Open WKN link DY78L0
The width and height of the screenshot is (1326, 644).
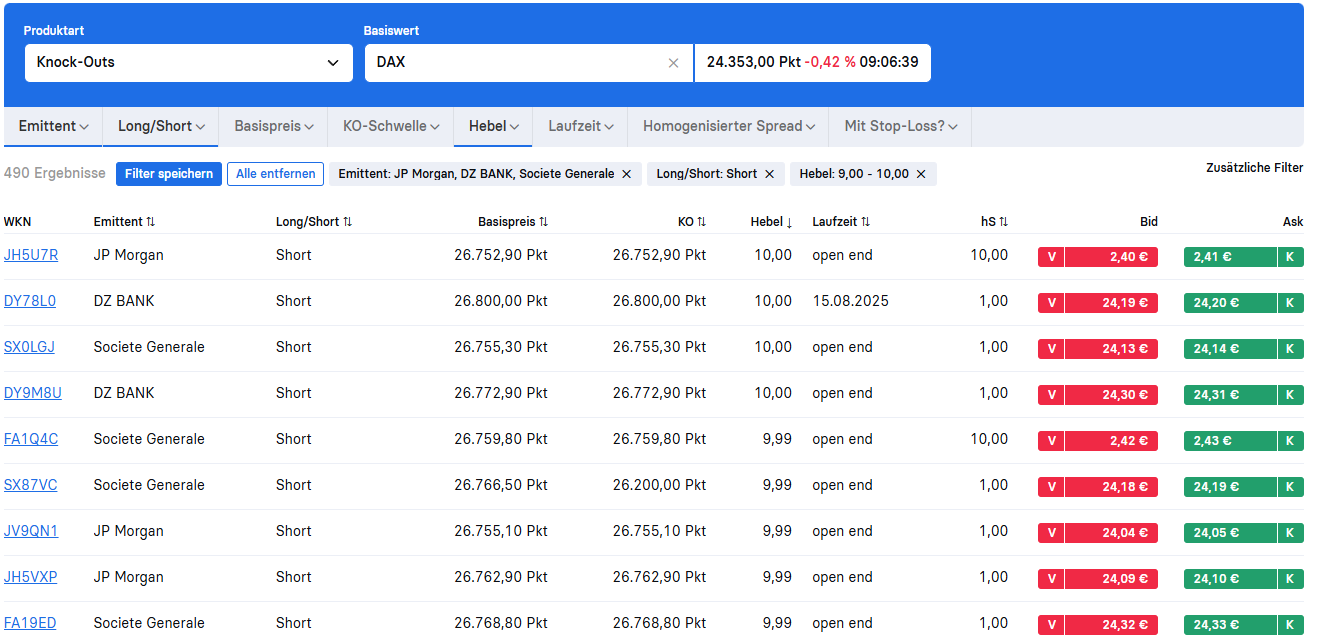coord(30,301)
